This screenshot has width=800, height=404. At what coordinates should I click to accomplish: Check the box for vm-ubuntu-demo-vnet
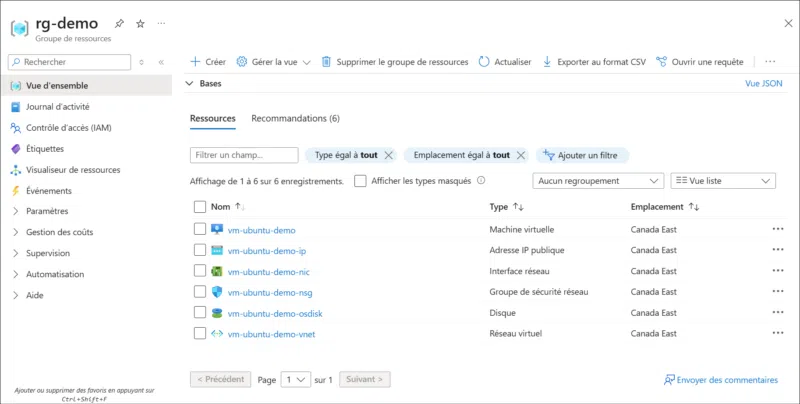pos(200,334)
